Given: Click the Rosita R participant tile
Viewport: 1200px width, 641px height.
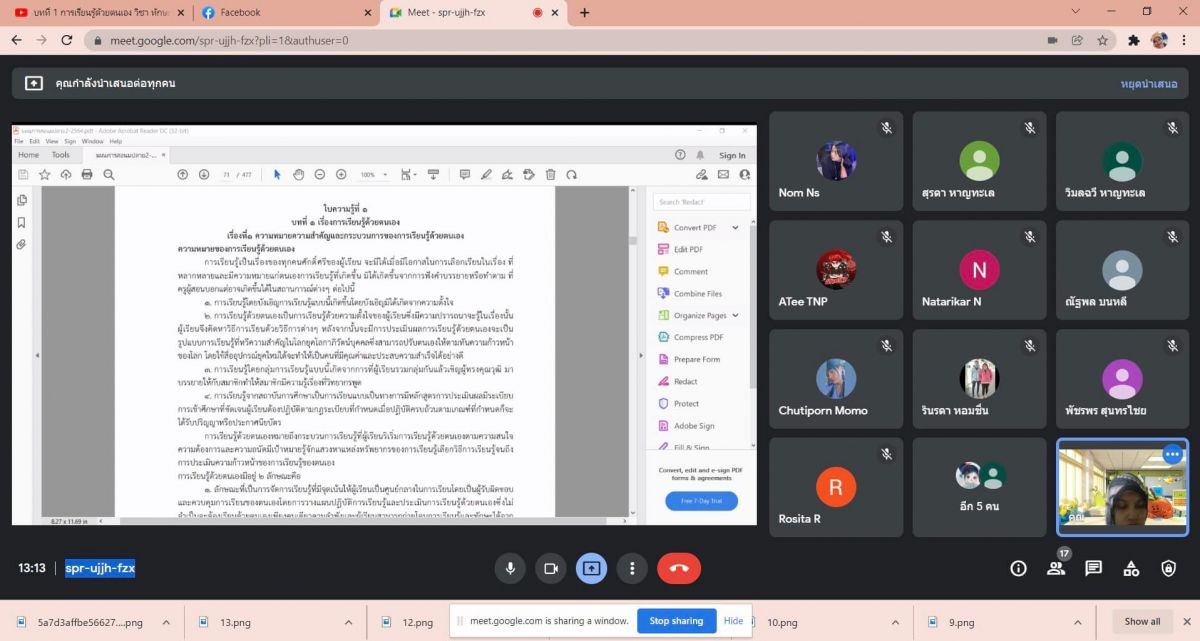Looking at the screenshot, I should coord(836,487).
